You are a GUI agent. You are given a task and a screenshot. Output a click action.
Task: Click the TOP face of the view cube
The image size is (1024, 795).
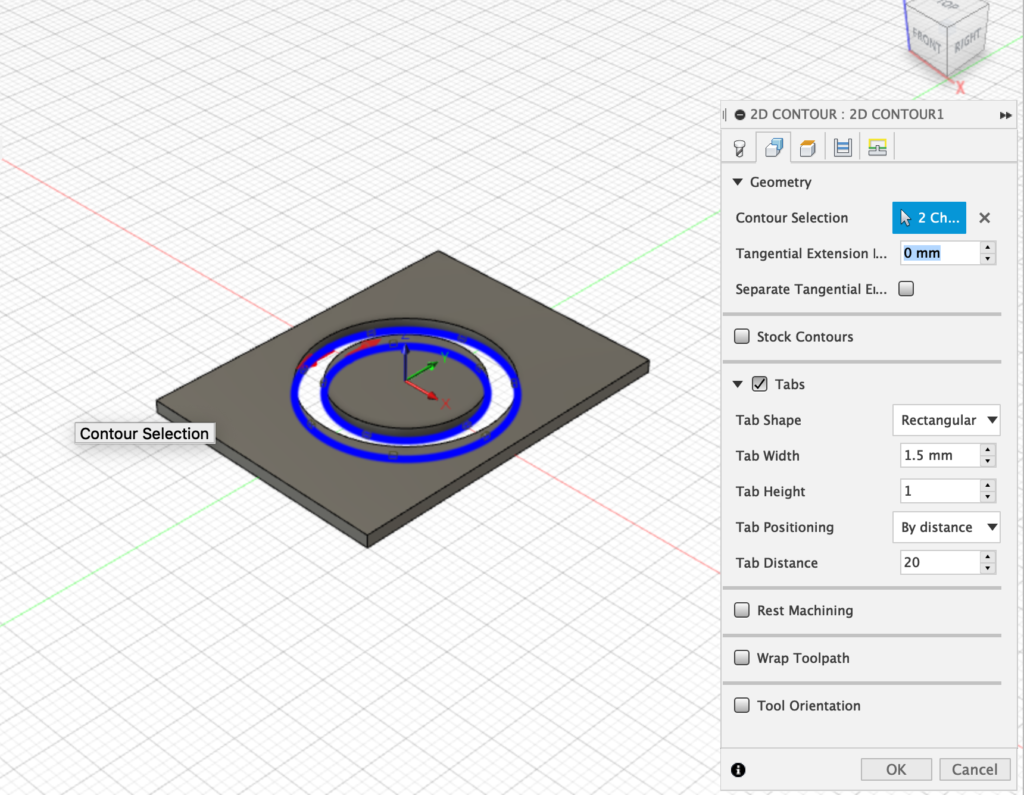click(x=946, y=7)
